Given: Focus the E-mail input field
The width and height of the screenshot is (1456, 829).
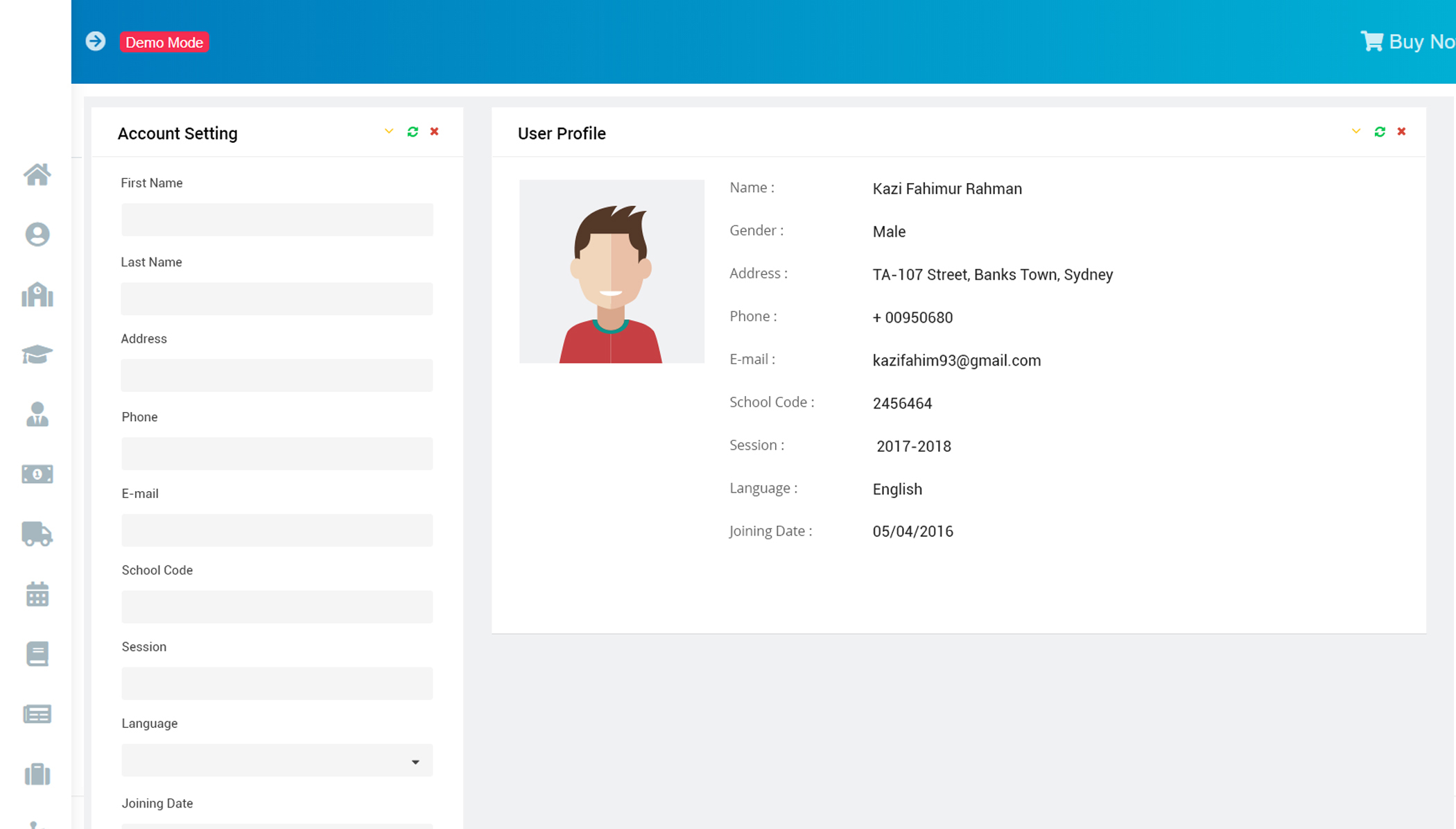Looking at the screenshot, I should 277,531.
